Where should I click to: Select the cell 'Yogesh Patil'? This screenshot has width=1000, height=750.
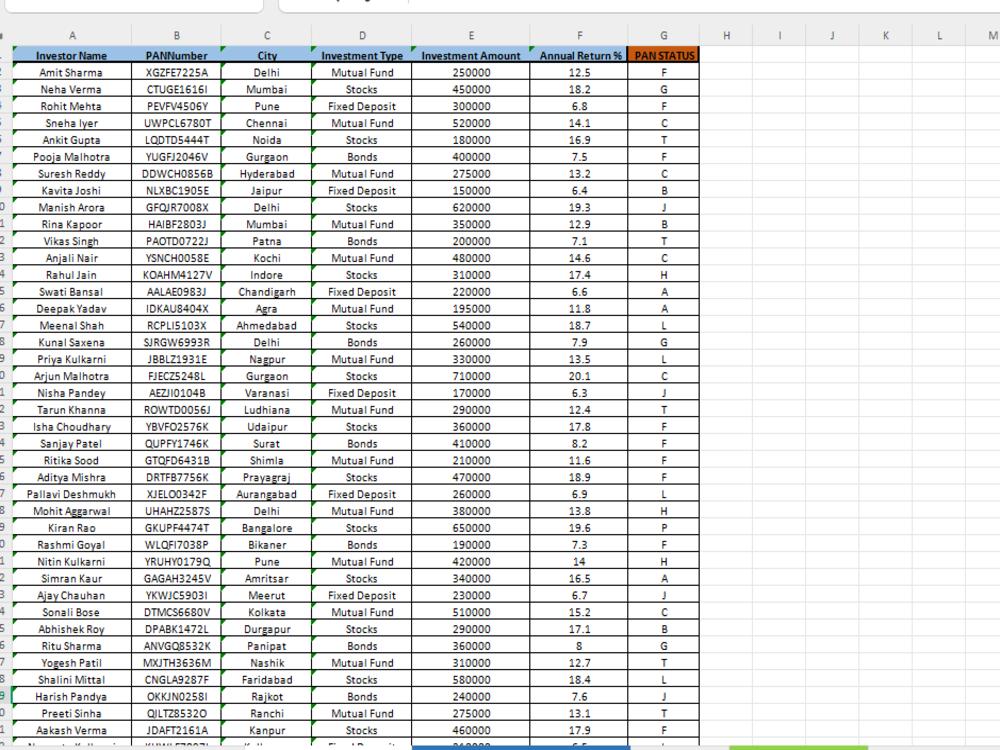tap(72, 663)
